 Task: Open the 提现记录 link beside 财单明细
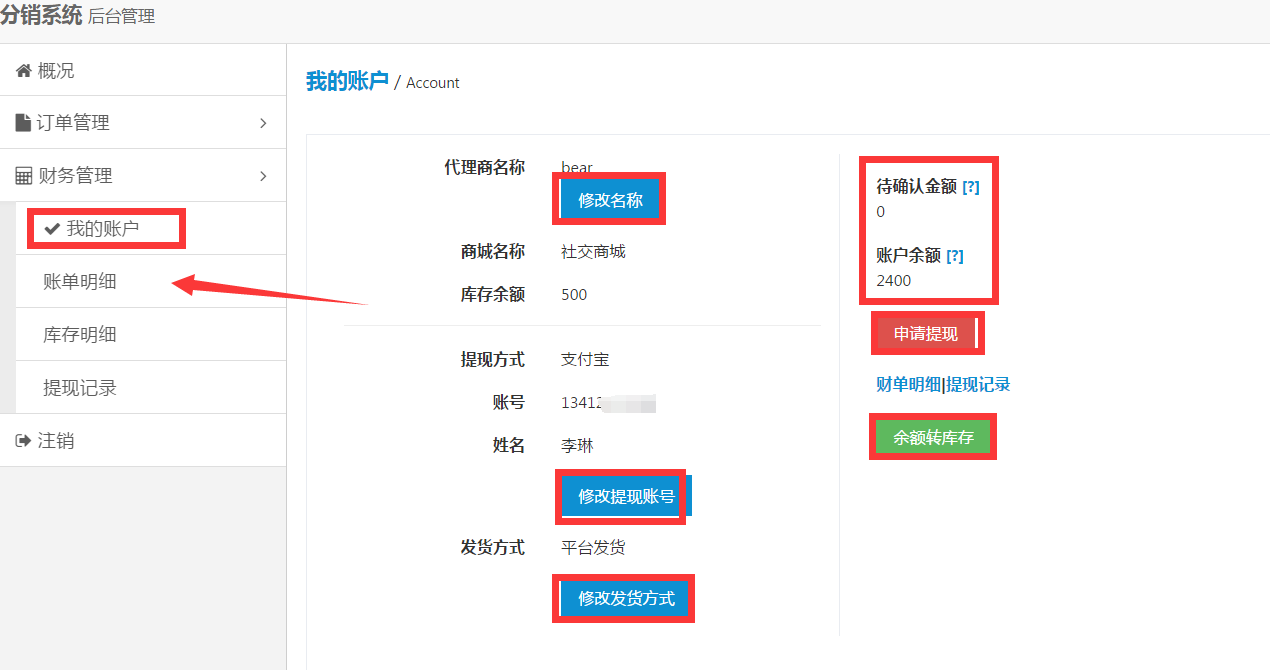click(x=978, y=385)
